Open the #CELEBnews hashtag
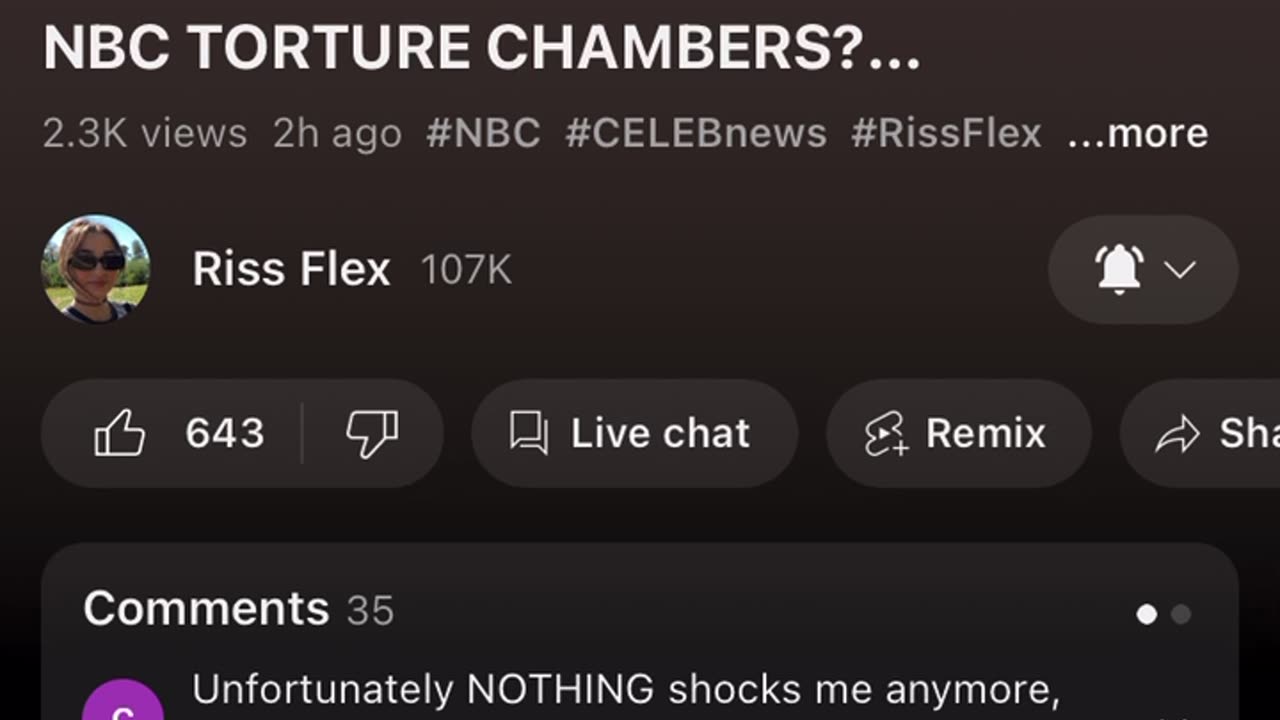The width and height of the screenshot is (1280, 720). click(x=696, y=133)
